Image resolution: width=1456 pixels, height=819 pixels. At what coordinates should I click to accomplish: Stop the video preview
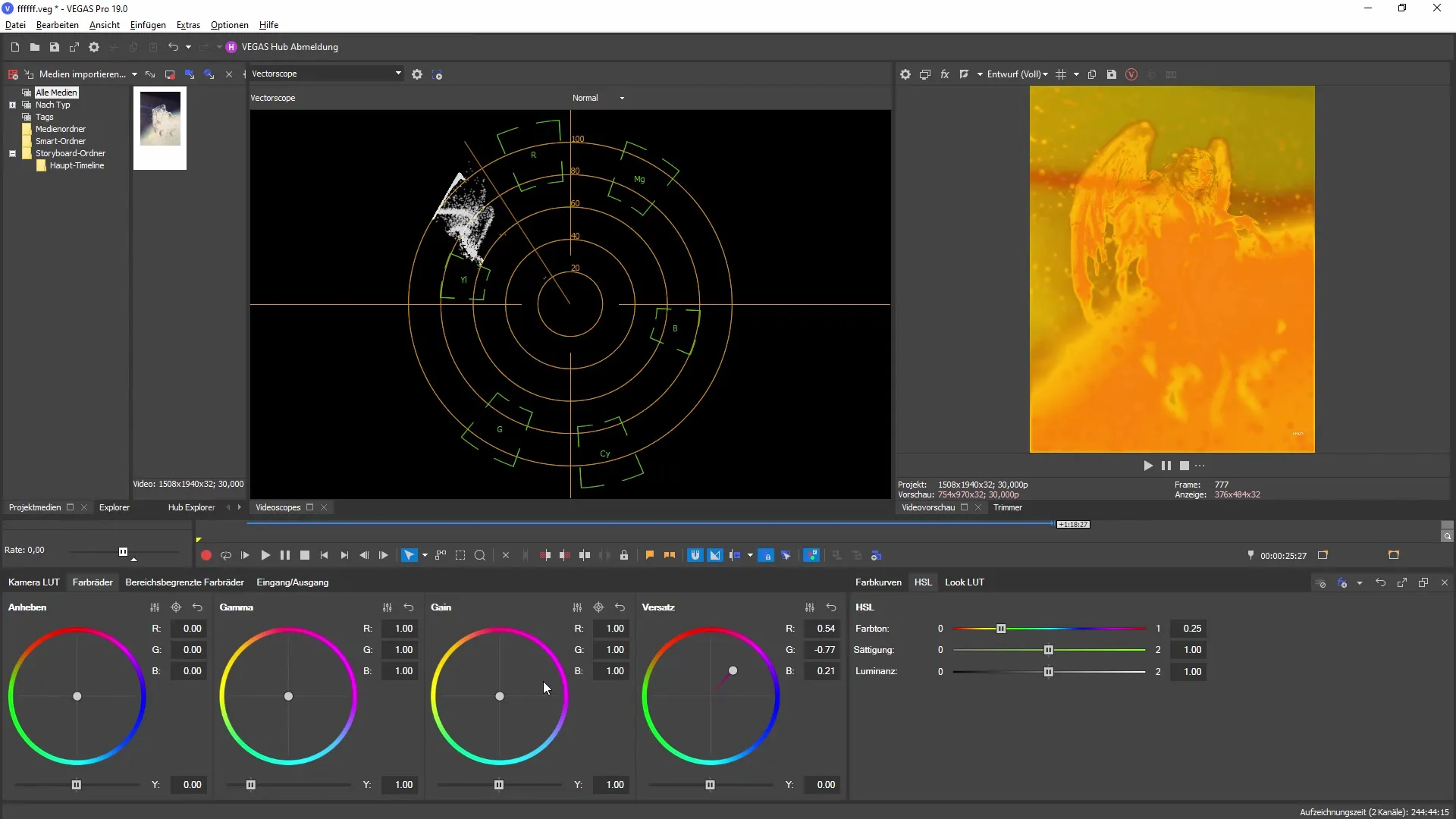pyautogui.click(x=1185, y=466)
